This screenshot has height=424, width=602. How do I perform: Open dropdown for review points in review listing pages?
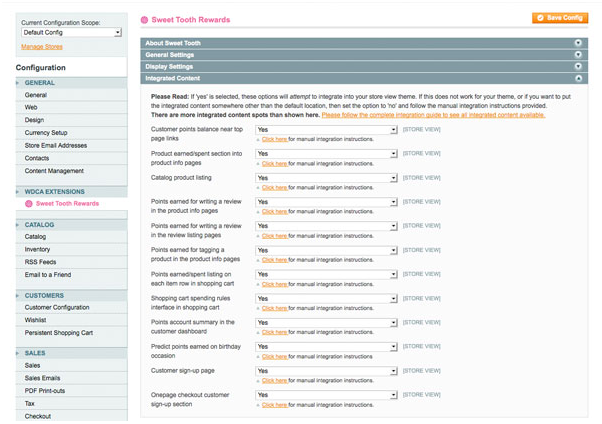click(x=326, y=226)
